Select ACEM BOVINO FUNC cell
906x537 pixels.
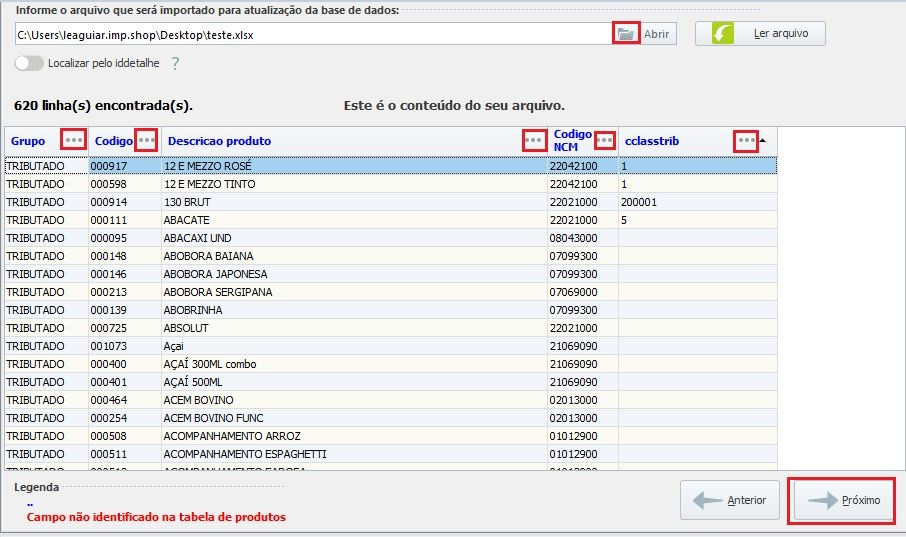click(x=354, y=417)
